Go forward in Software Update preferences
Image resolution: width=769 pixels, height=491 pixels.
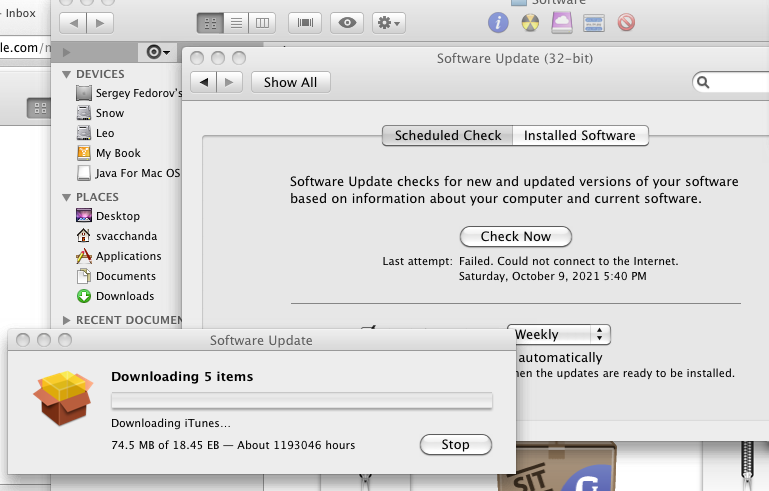pyautogui.click(x=229, y=82)
